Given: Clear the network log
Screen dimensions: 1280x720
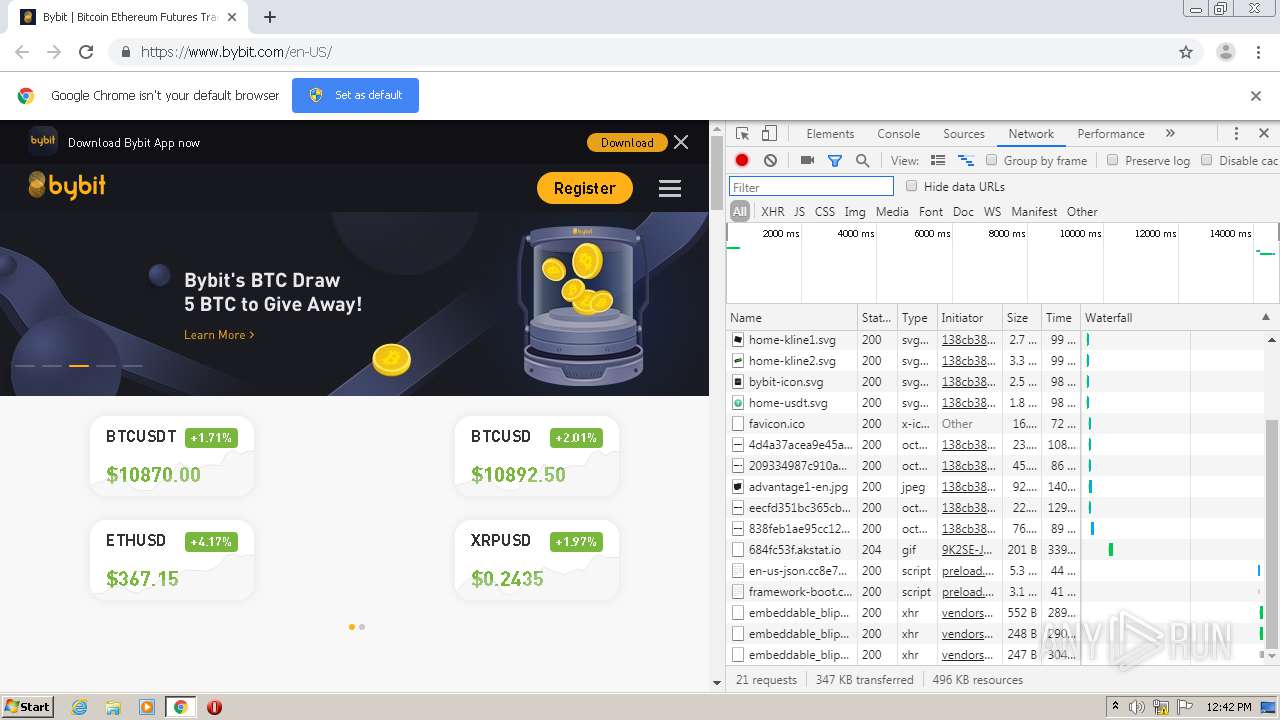Looking at the screenshot, I should (x=770, y=160).
